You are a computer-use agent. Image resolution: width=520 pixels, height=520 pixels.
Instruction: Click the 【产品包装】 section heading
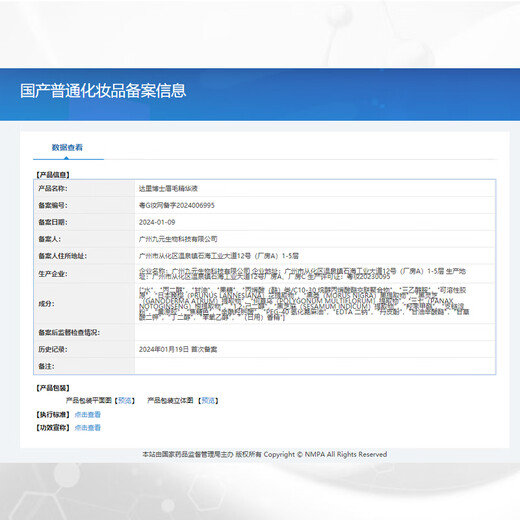(x=53, y=388)
